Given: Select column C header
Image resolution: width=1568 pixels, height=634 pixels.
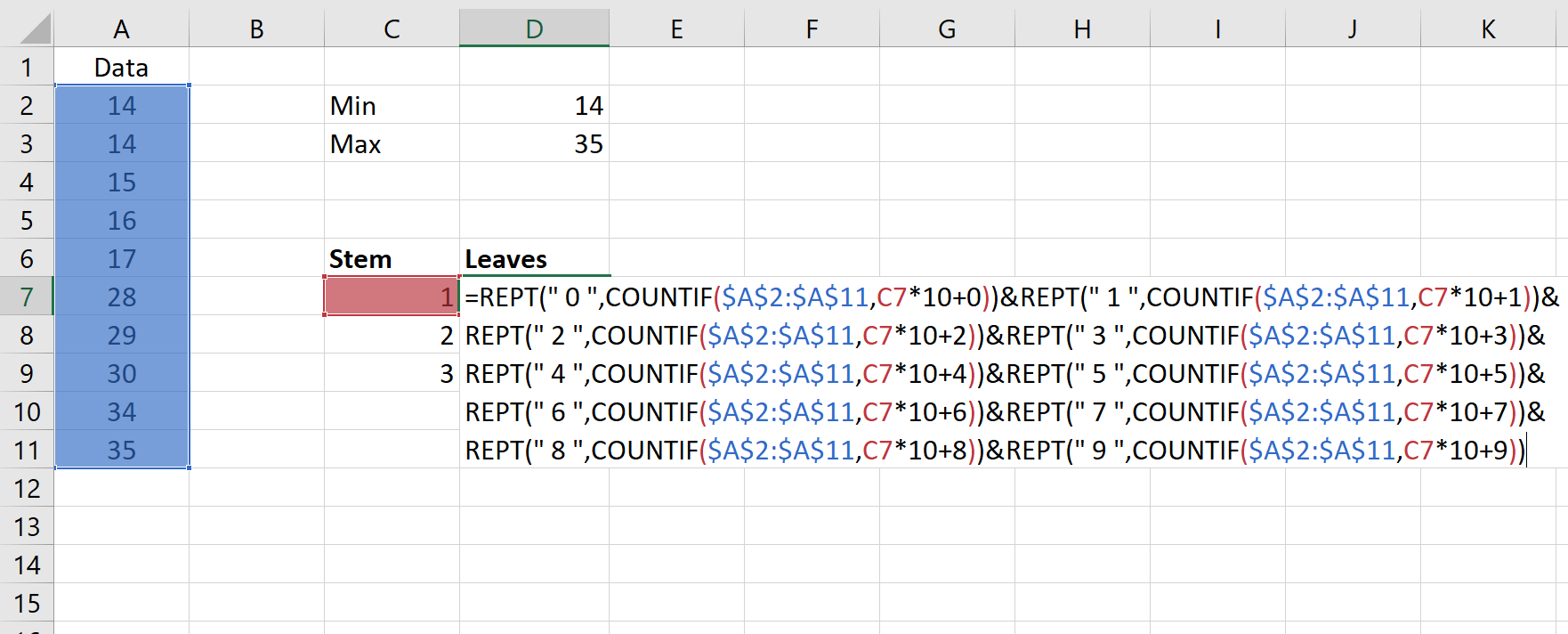Looking at the screenshot, I should (x=392, y=28).
